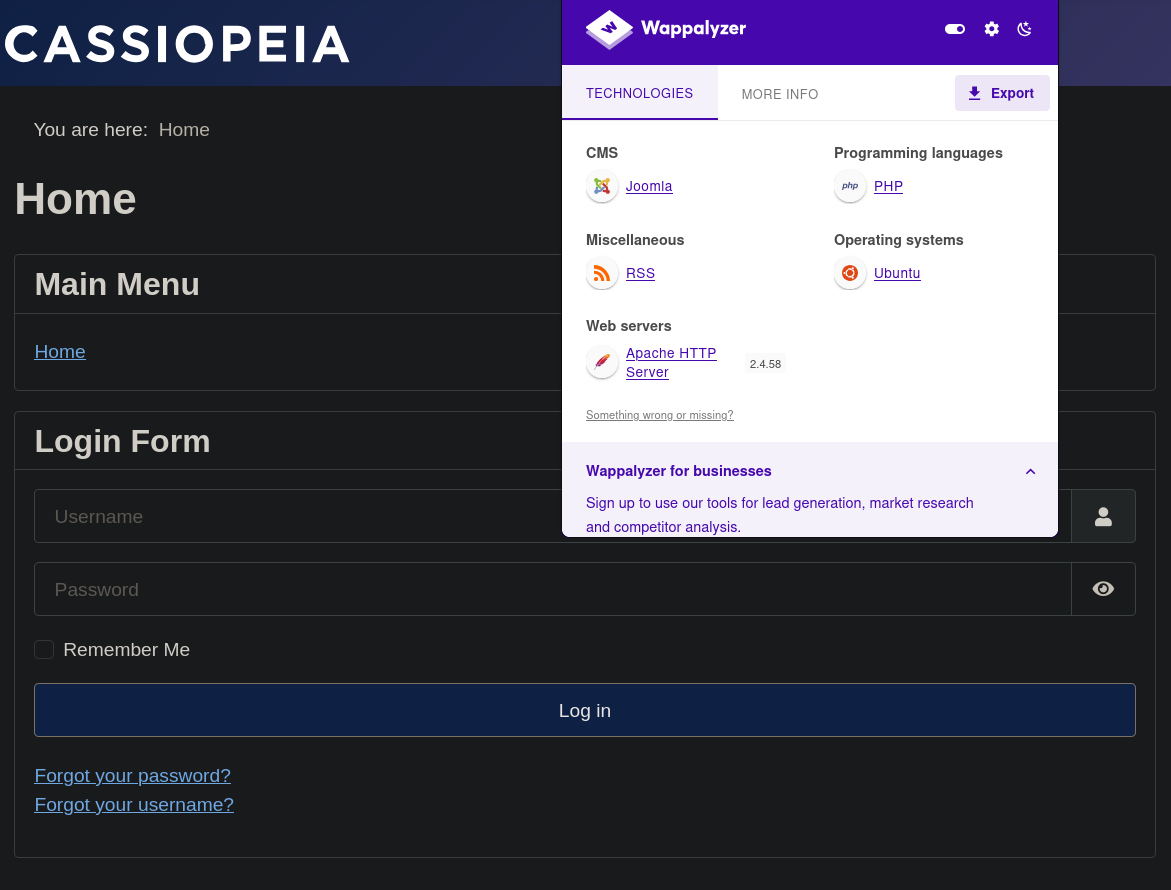Show password with the eye icon
The width and height of the screenshot is (1171, 890).
pyautogui.click(x=1103, y=589)
